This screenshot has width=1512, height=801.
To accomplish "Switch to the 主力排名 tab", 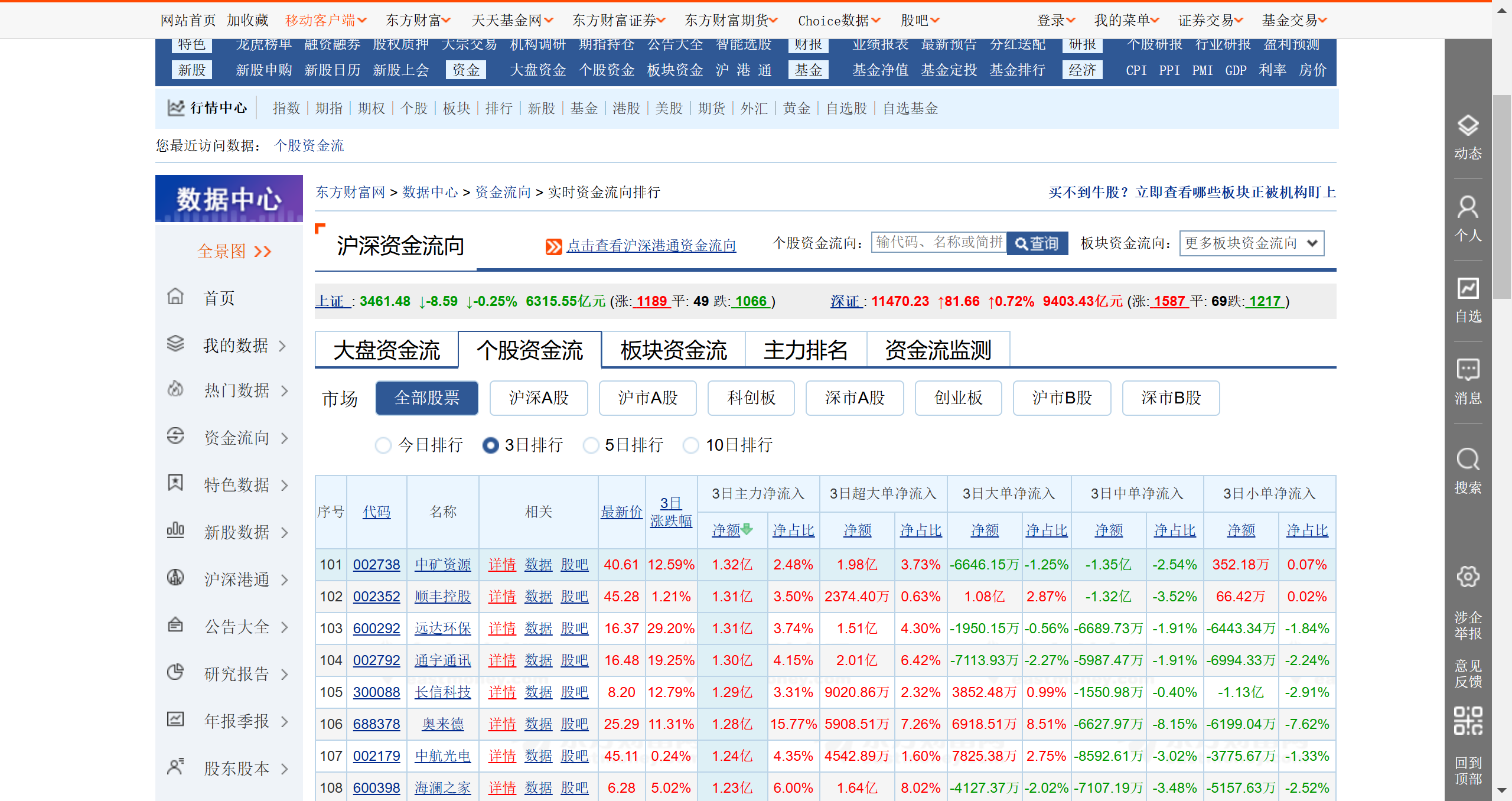I will 805,350.
